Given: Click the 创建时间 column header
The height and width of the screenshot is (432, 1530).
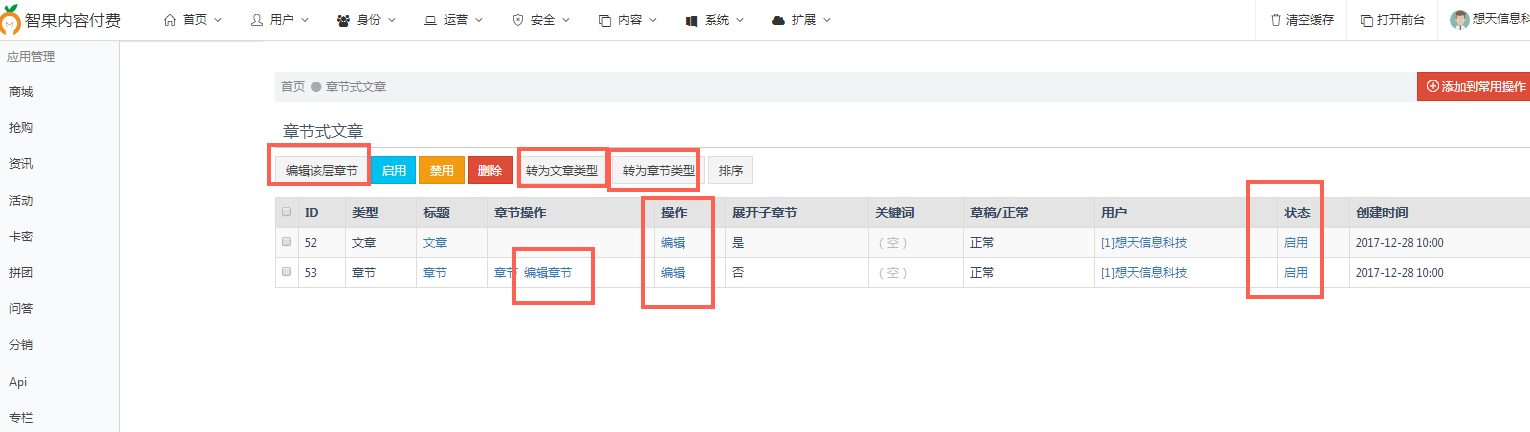Looking at the screenshot, I should click(1382, 212).
